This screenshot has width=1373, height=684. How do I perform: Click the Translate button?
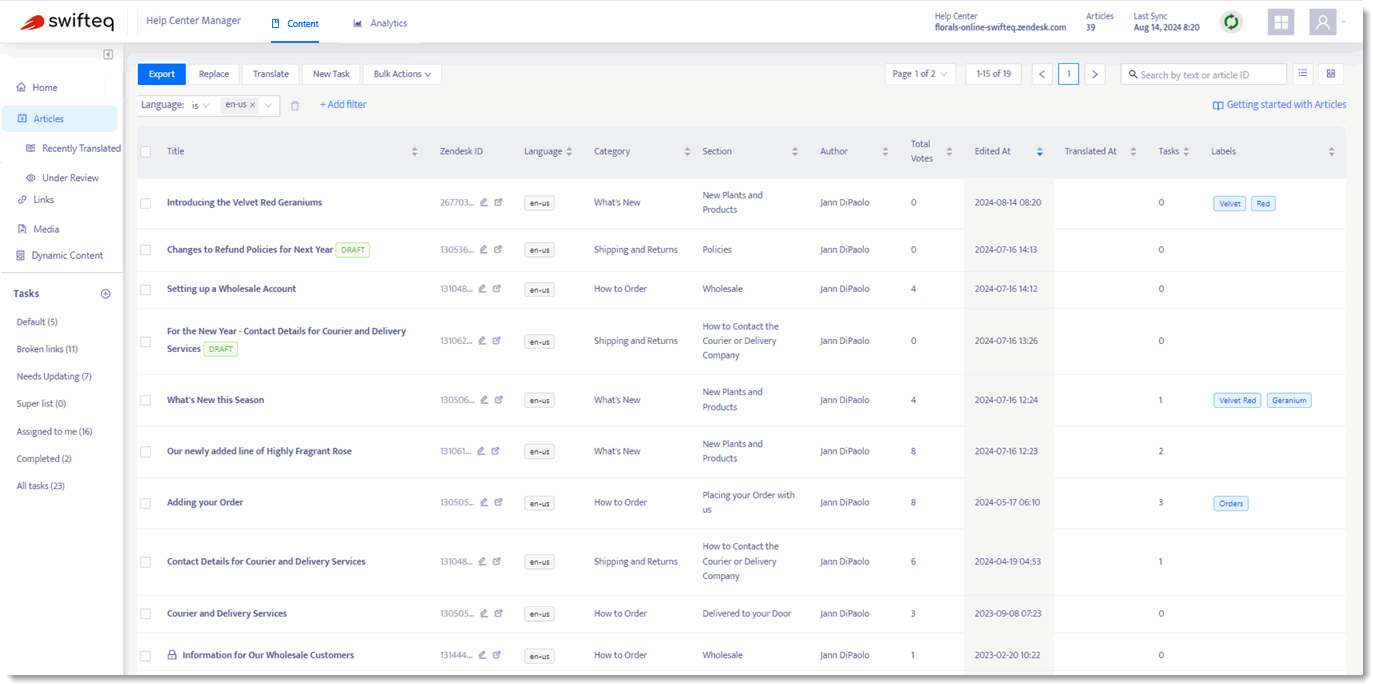pyautogui.click(x=271, y=74)
